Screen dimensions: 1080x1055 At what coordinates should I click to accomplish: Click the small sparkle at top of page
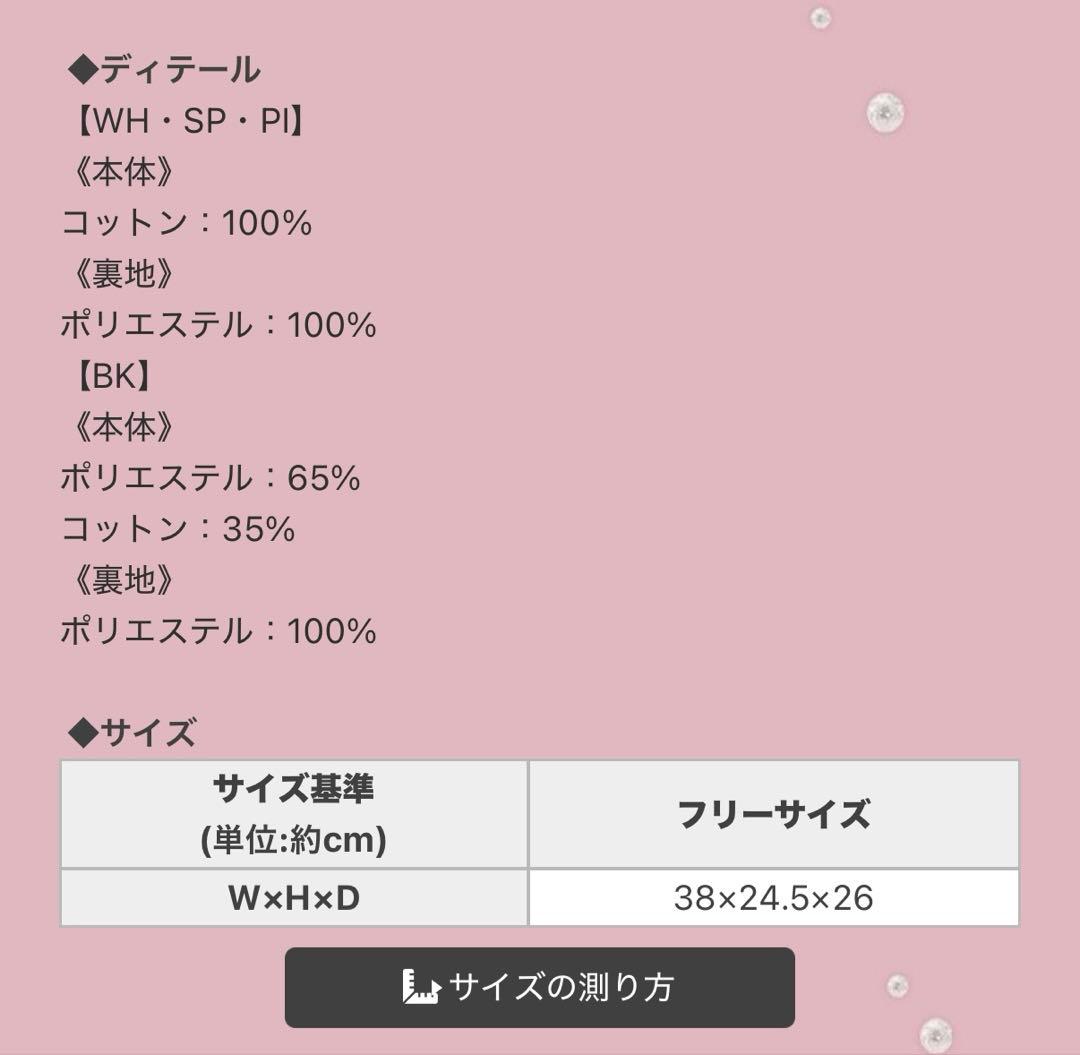818,18
